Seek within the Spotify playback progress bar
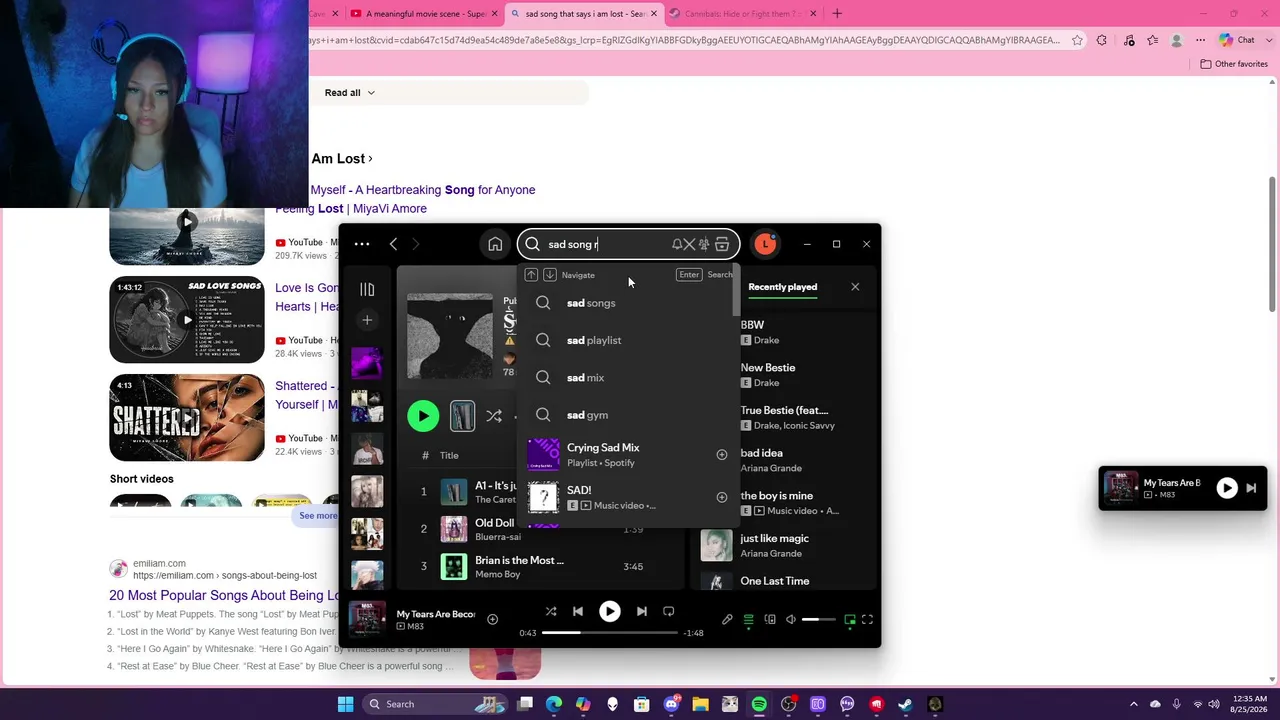This screenshot has height=720, width=1280. [x=610, y=633]
